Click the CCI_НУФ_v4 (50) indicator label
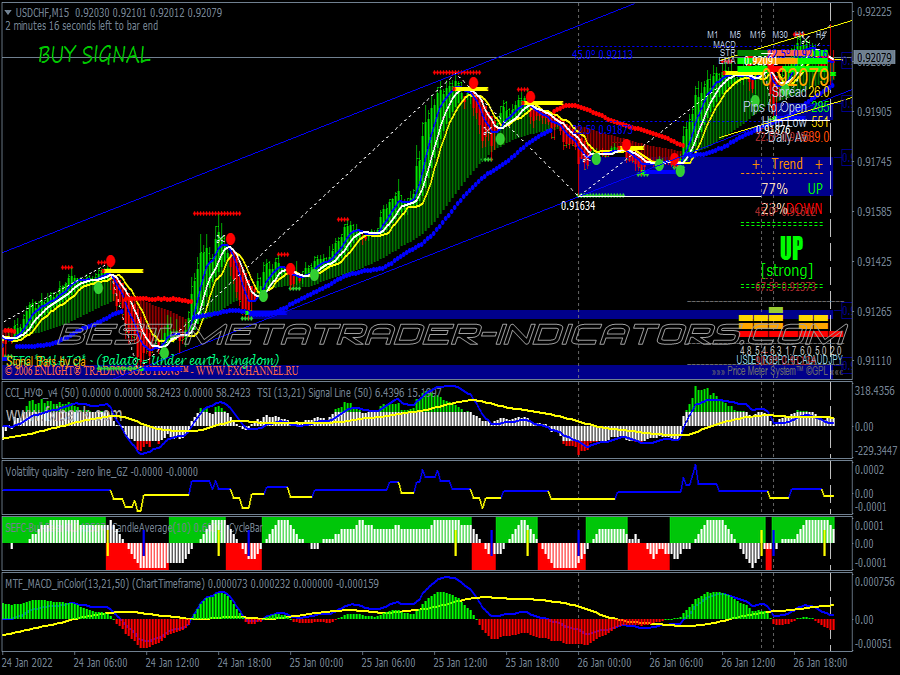The image size is (900, 675). (x=42, y=393)
